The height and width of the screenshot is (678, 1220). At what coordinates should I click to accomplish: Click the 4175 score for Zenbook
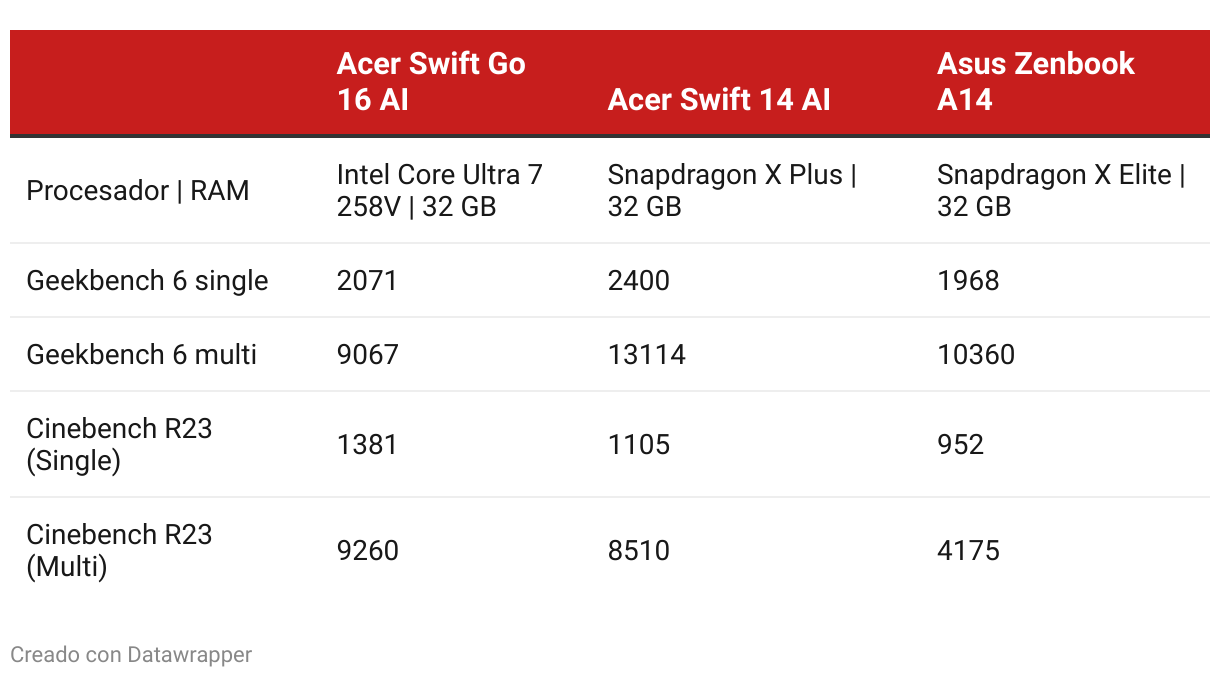click(x=968, y=551)
